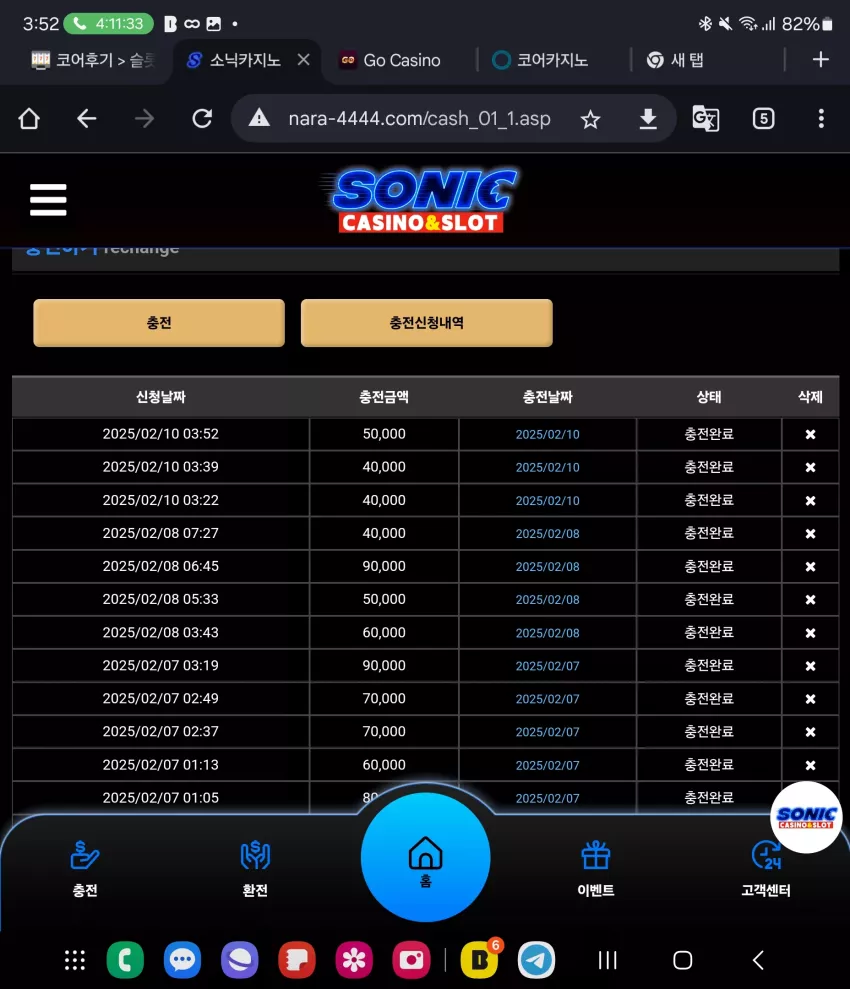The image size is (850, 989).
Task: Tap the Android back navigation button
Action: coord(759,960)
